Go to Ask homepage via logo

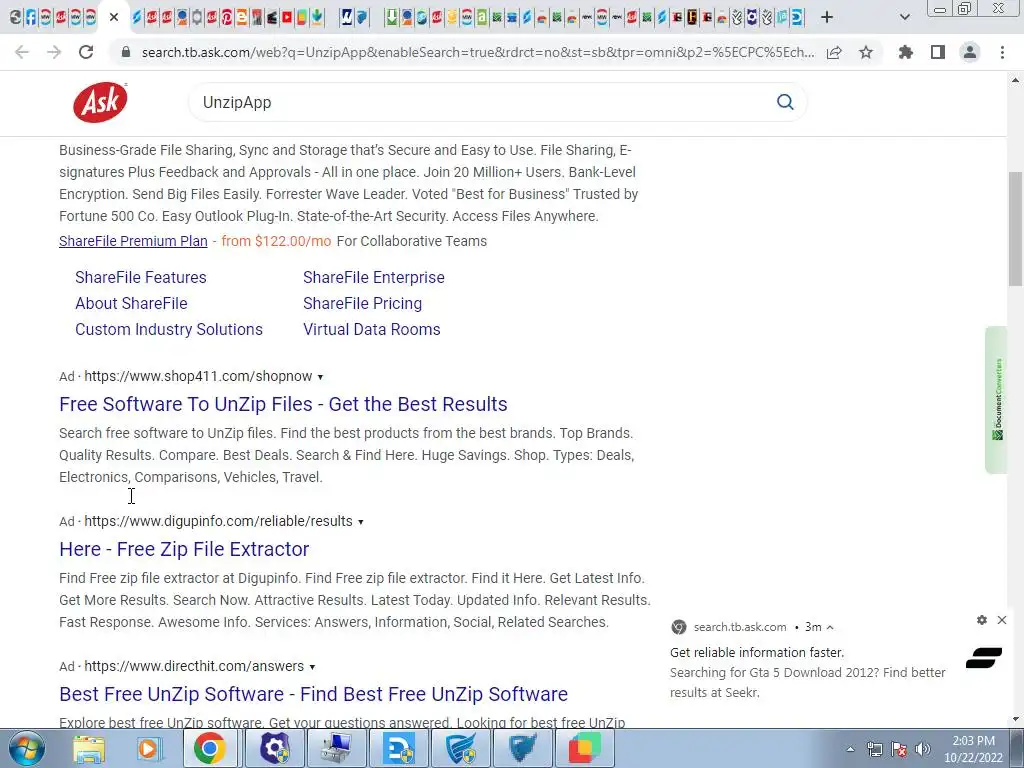click(100, 103)
